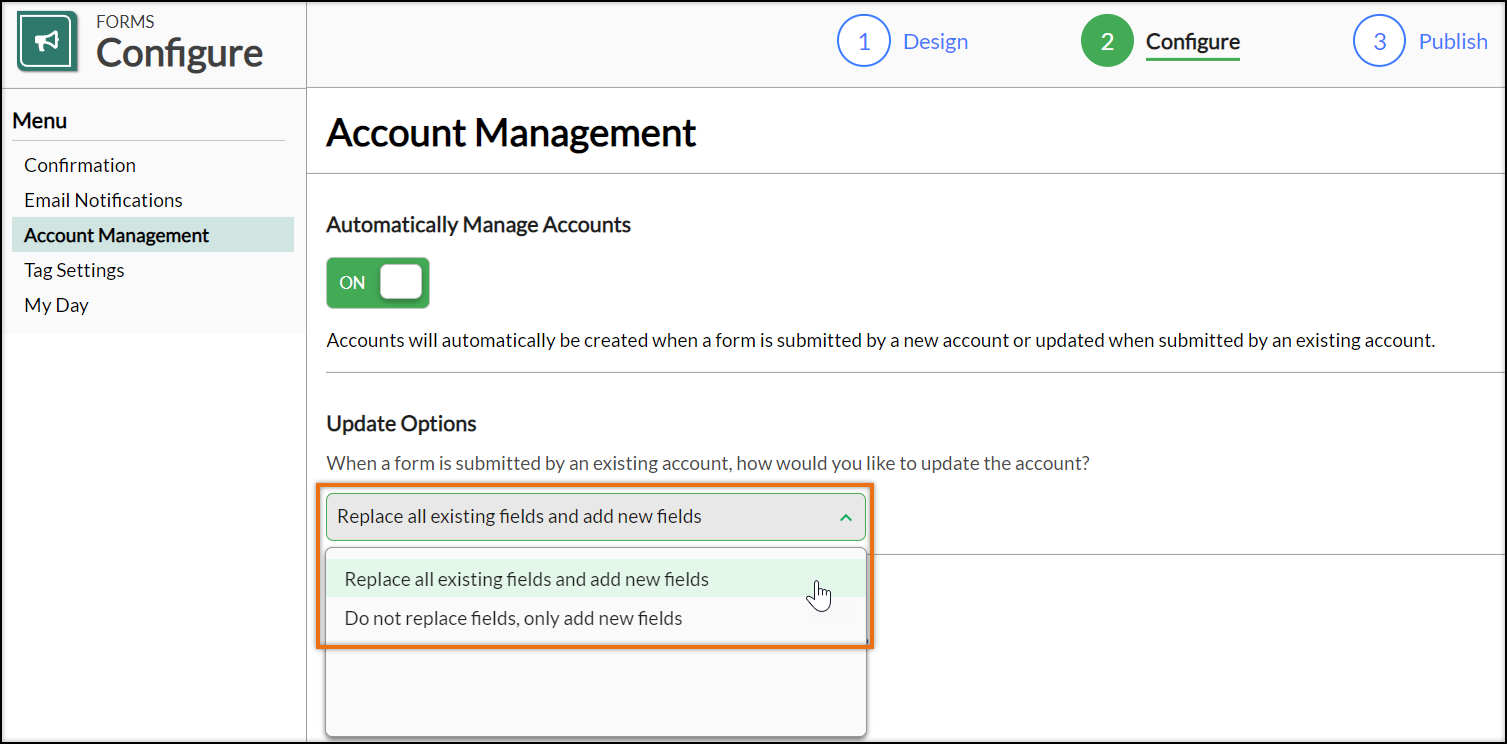The height and width of the screenshot is (744, 1507).
Task: Toggle Automatically Manage Accounts off
Action: coord(377,282)
